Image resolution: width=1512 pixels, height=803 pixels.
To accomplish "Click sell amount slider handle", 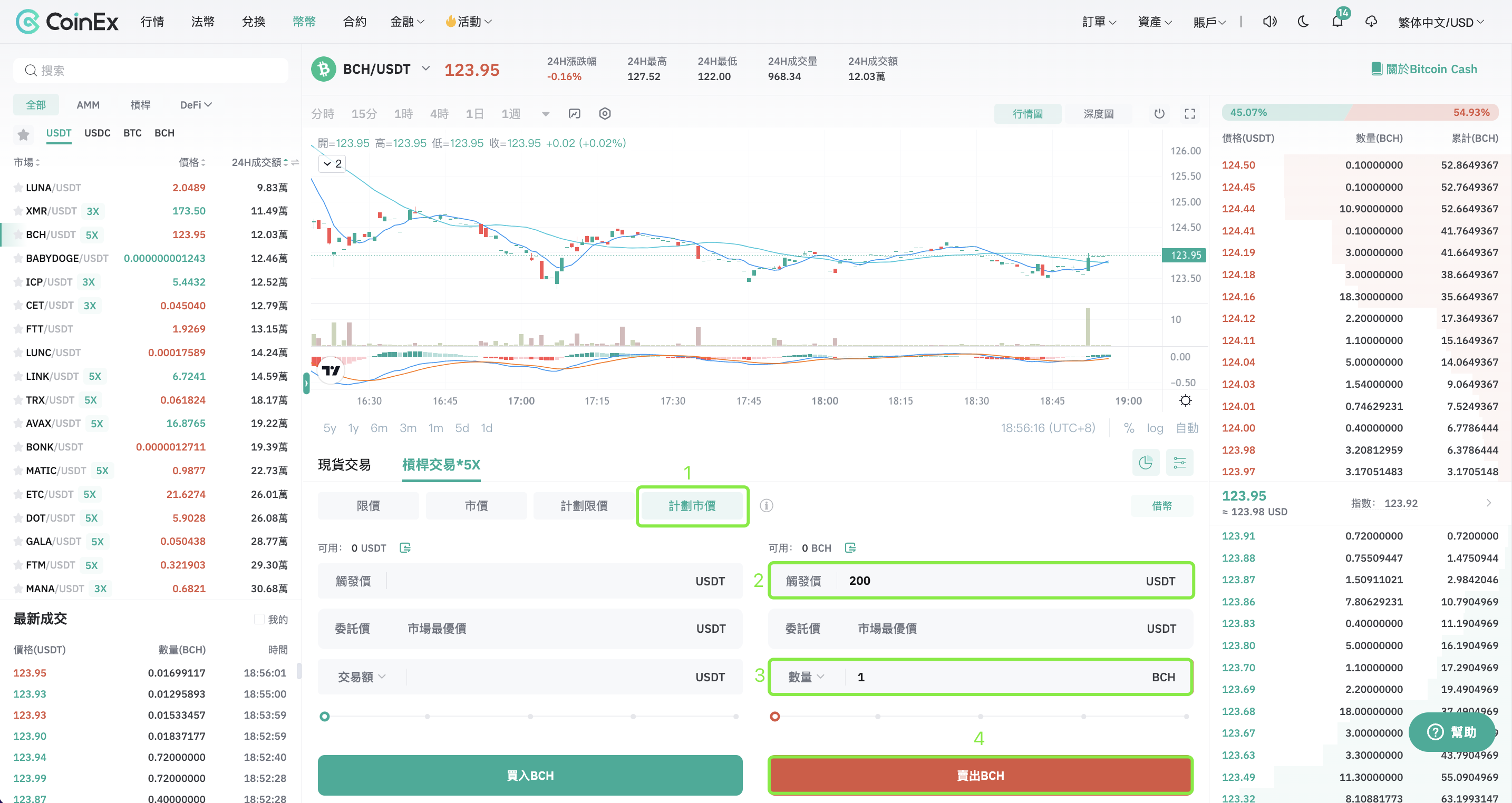I will pos(775,716).
